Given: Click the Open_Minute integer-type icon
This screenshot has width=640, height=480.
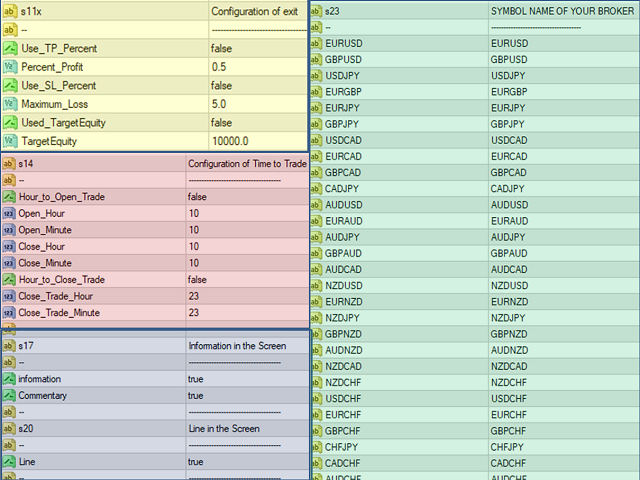Looking at the screenshot, I should 9,230.
